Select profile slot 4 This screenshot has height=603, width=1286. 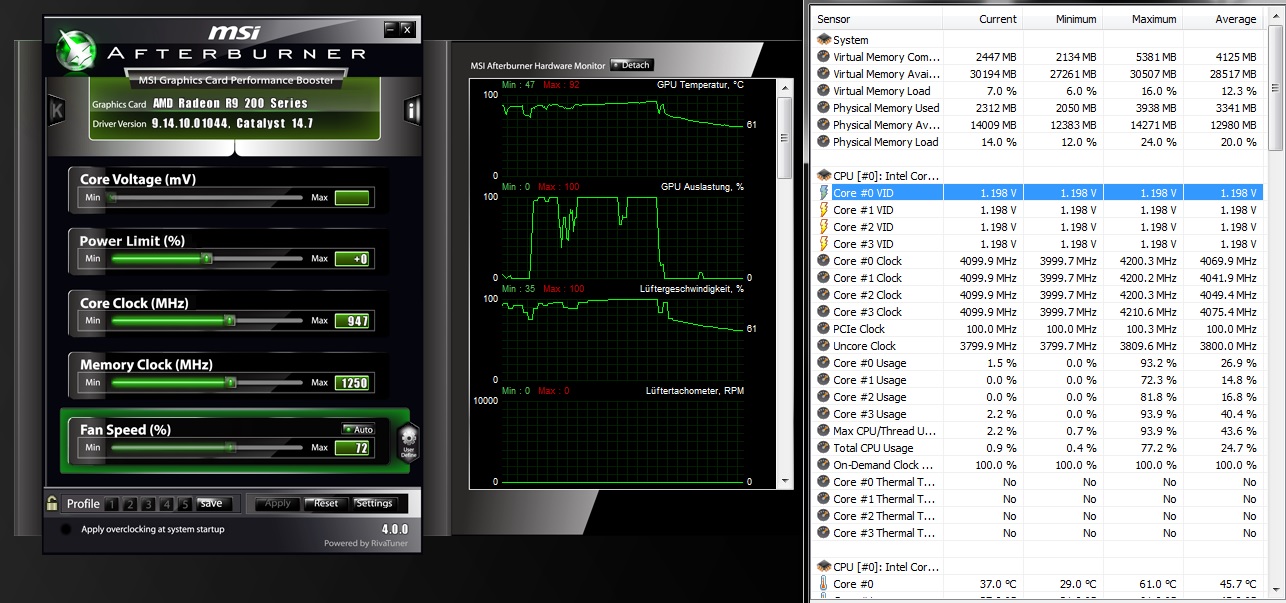167,504
